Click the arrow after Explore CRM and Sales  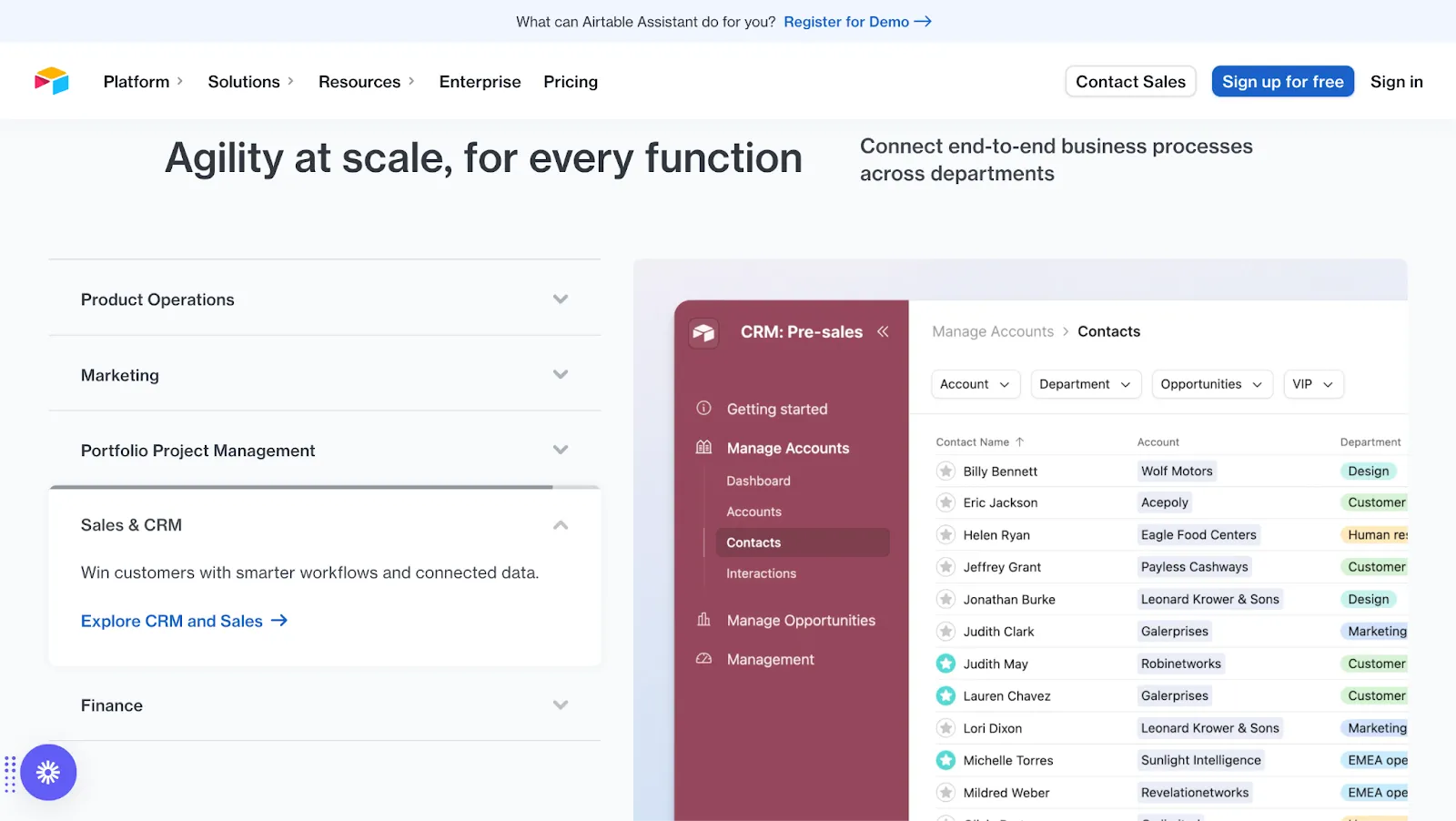(279, 620)
